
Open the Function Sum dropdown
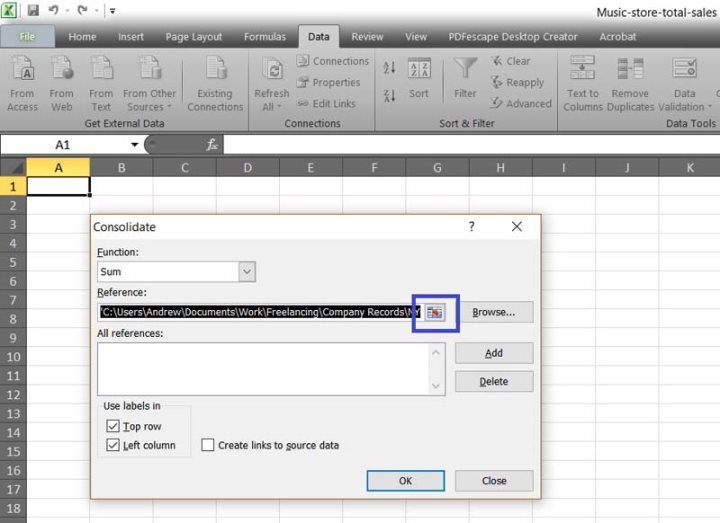coord(247,272)
